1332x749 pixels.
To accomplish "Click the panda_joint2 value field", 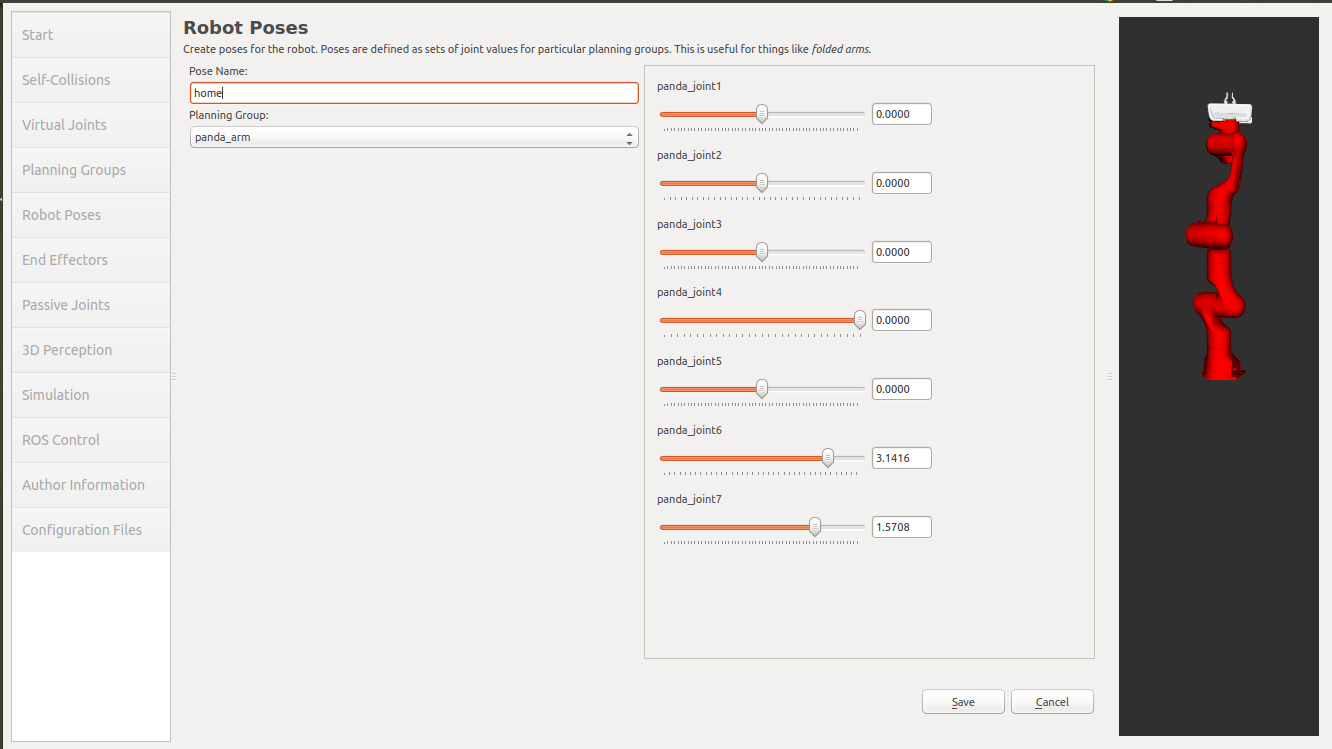I will coord(901,183).
